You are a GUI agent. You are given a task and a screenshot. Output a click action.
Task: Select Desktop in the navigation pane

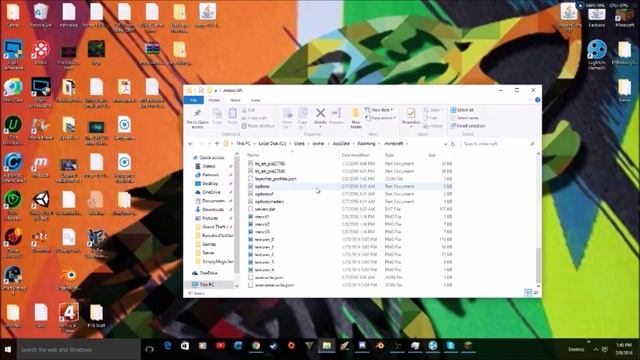(x=210, y=184)
